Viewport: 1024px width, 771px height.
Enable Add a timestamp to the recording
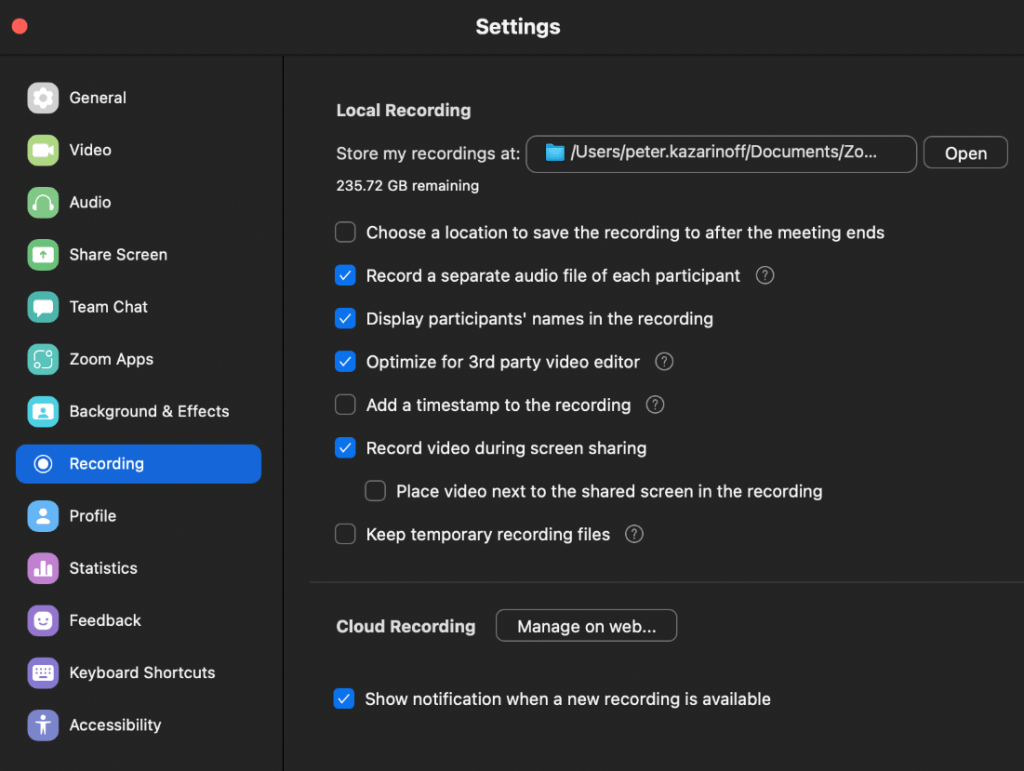coord(345,405)
